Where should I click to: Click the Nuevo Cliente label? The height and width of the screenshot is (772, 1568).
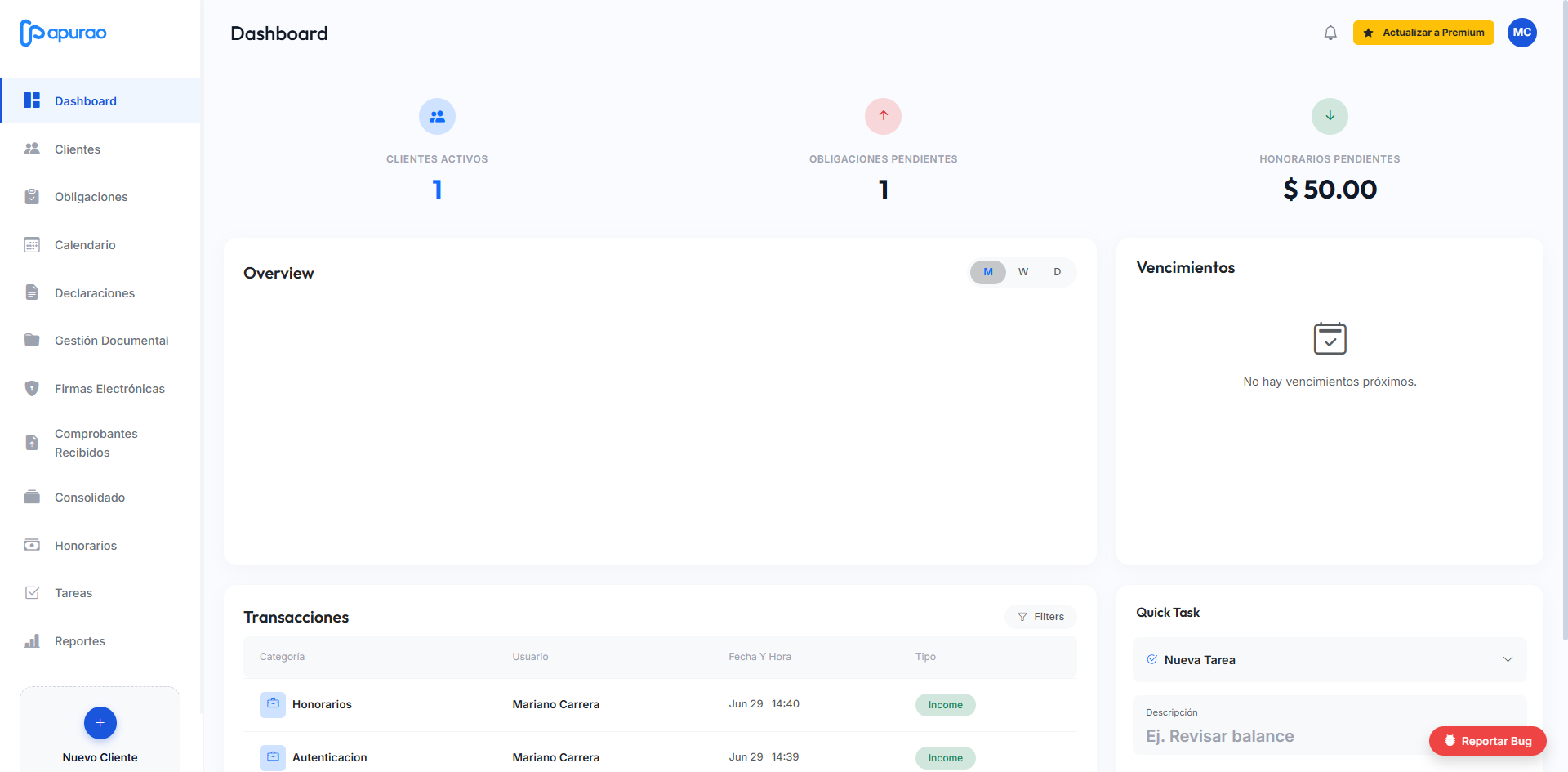100,757
